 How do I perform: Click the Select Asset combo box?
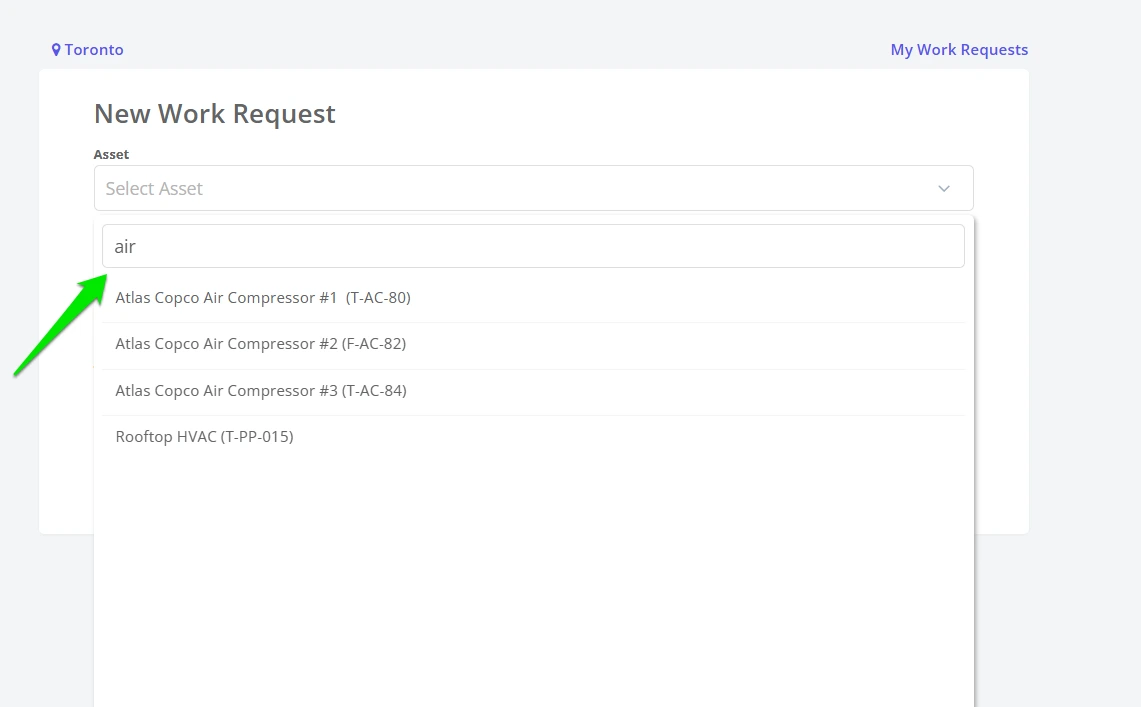(x=533, y=188)
